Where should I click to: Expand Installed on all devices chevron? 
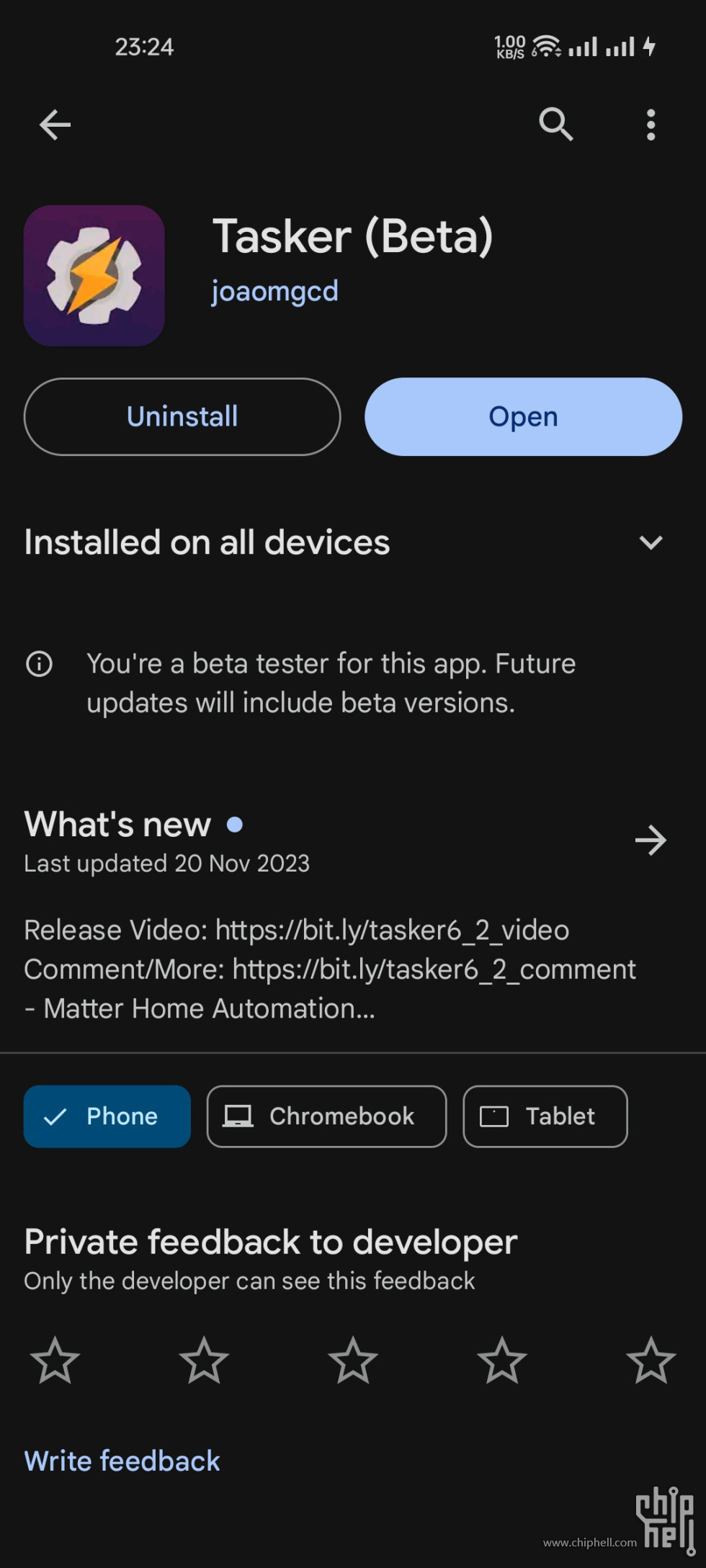(x=651, y=542)
